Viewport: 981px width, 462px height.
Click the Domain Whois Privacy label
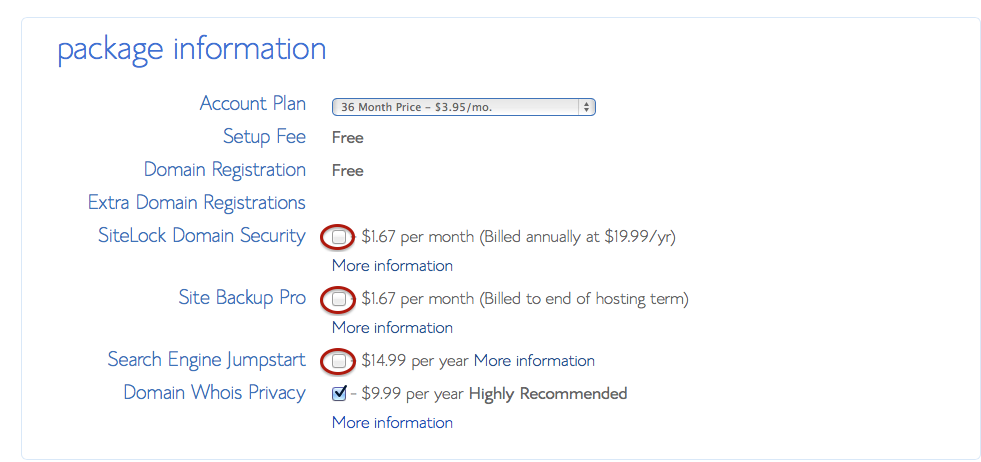tap(214, 393)
